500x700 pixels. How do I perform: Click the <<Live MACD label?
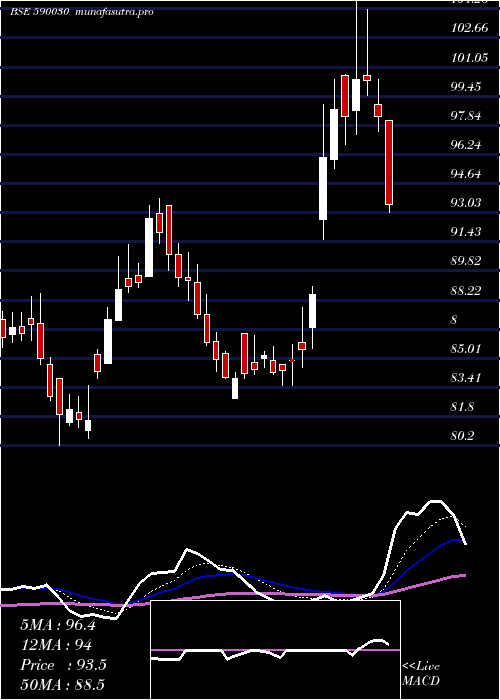coord(421,673)
